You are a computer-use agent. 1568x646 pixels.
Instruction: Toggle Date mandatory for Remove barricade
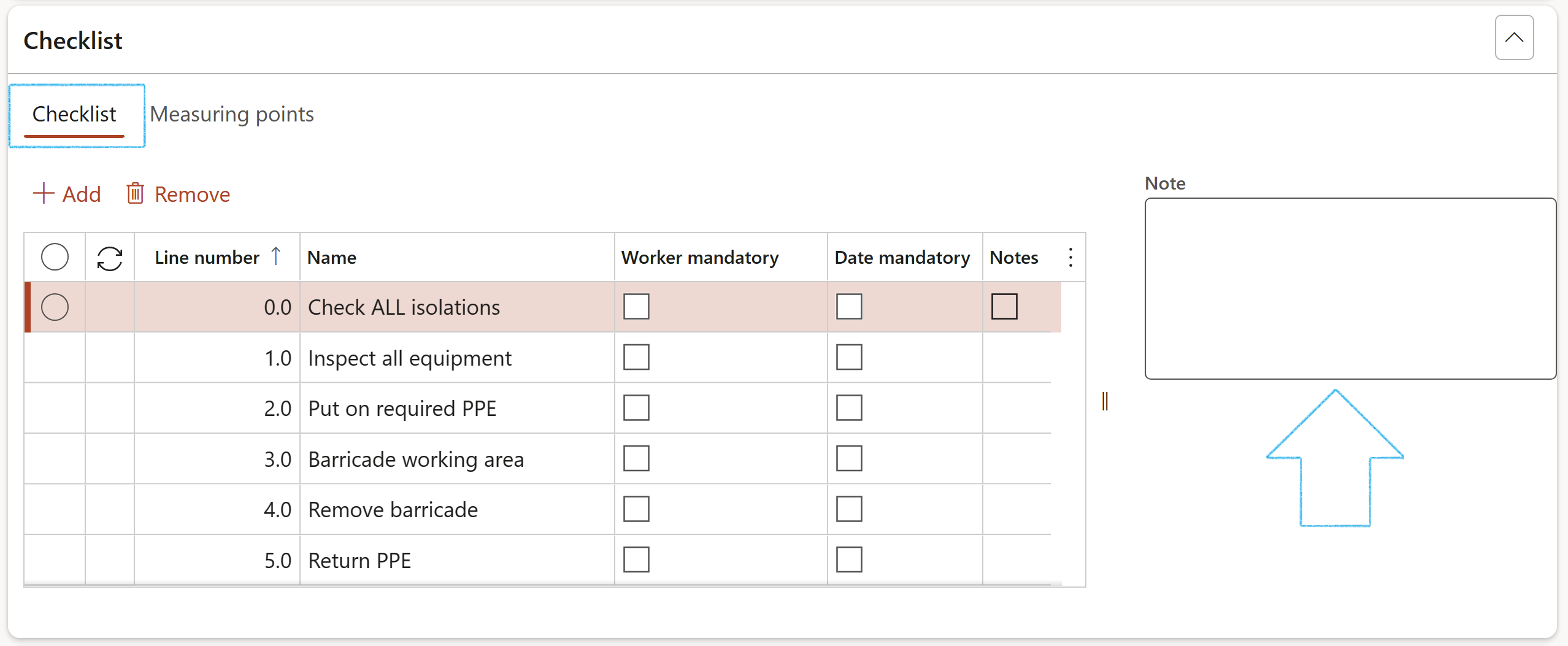coord(849,509)
